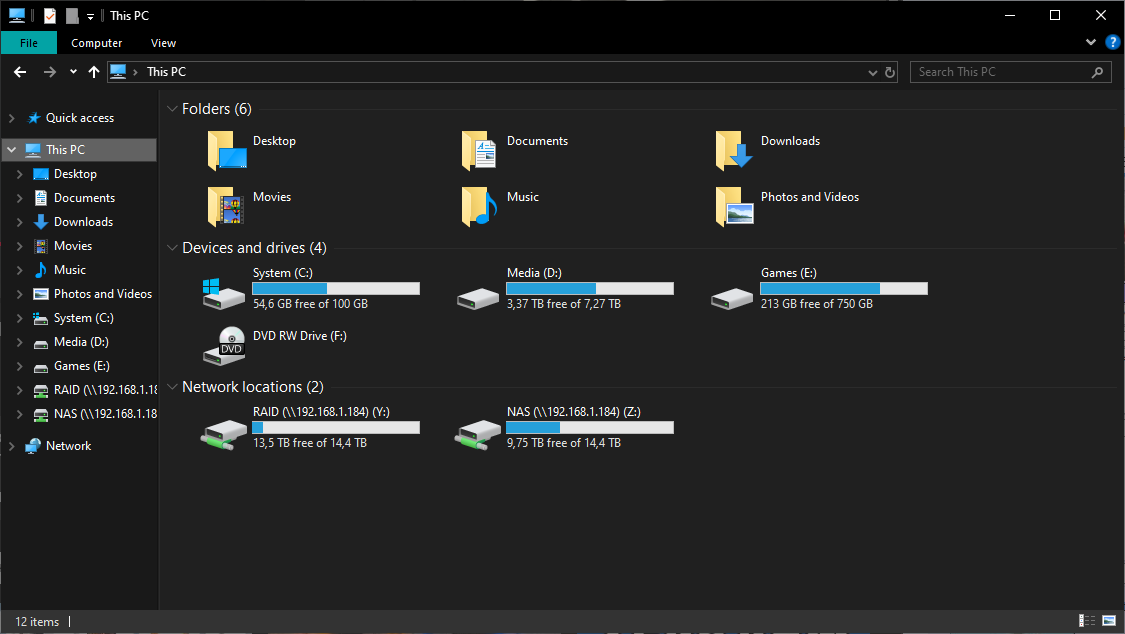Image resolution: width=1125 pixels, height=634 pixels.
Task: Open the File menu tab
Action: 29,43
